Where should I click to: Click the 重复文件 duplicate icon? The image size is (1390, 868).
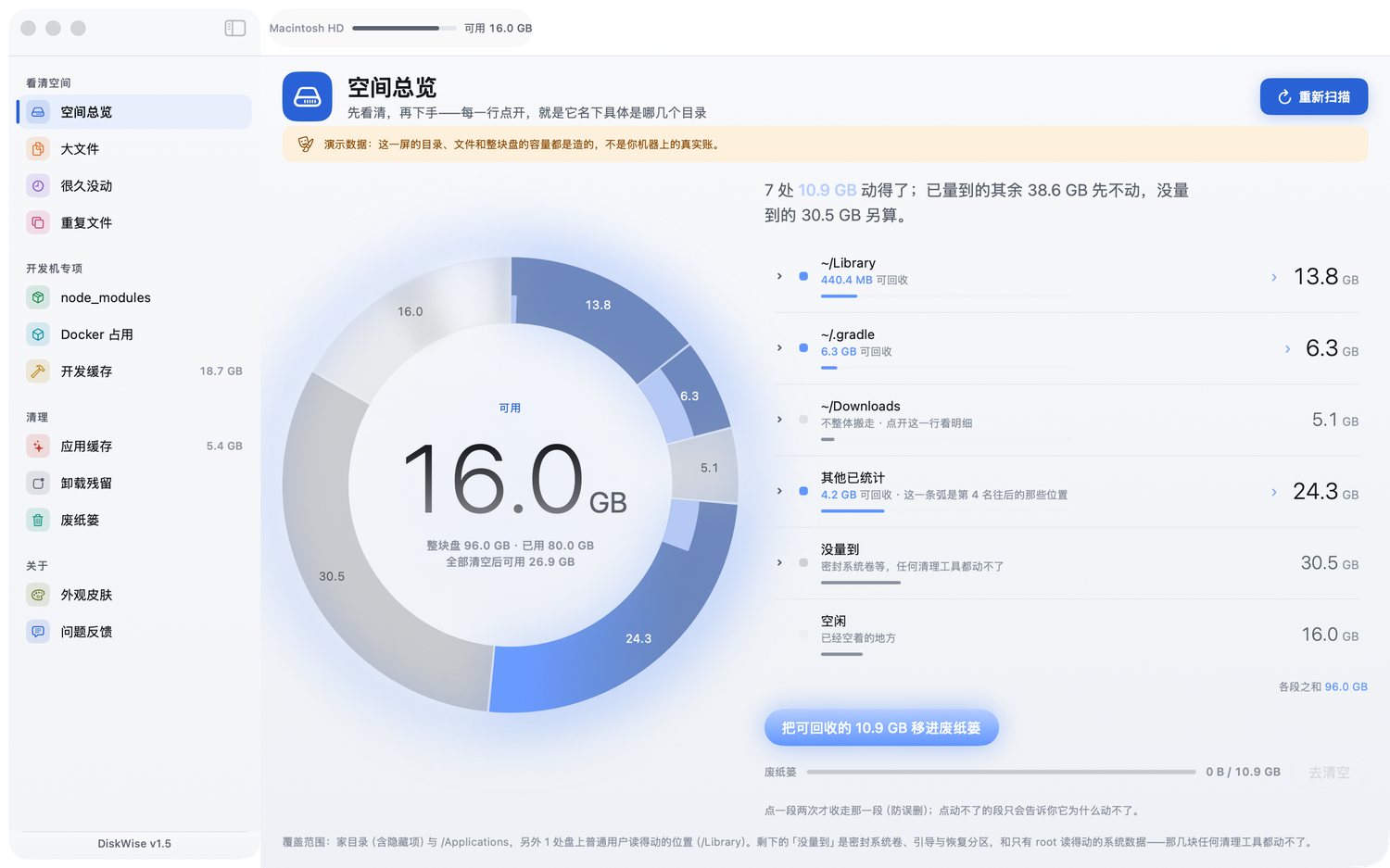tap(38, 223)
